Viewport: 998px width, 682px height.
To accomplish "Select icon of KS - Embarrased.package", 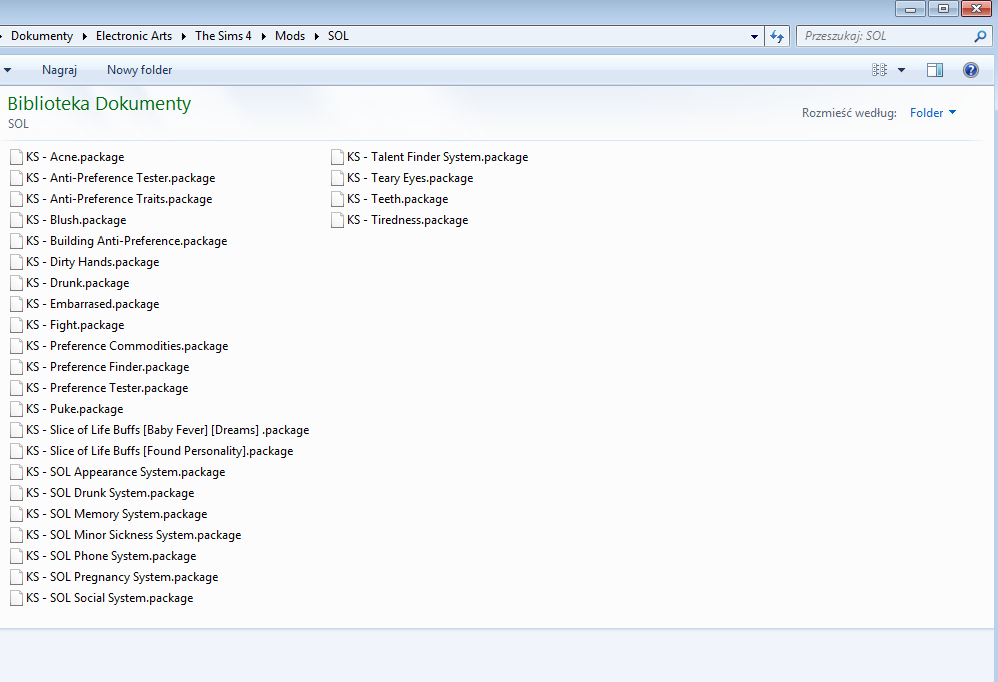I will click(17, 304).
